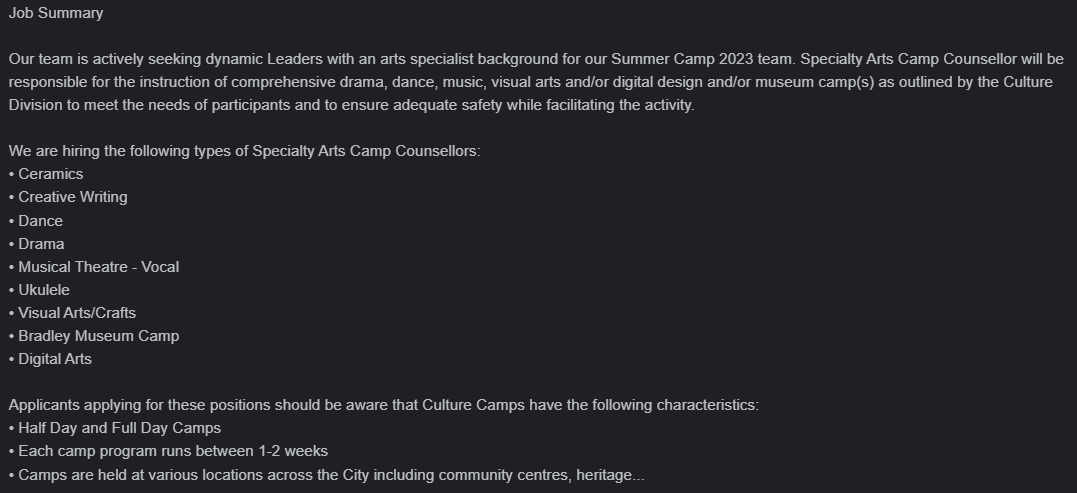1077x493 pixels.
Task: Click the Culture Camps characteristics sentence
Action: tap(384, 404)
